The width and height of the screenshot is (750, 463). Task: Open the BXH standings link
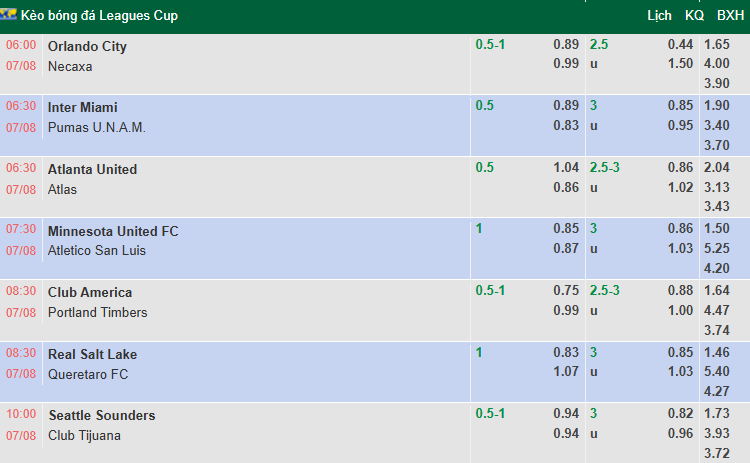[730, 15]
